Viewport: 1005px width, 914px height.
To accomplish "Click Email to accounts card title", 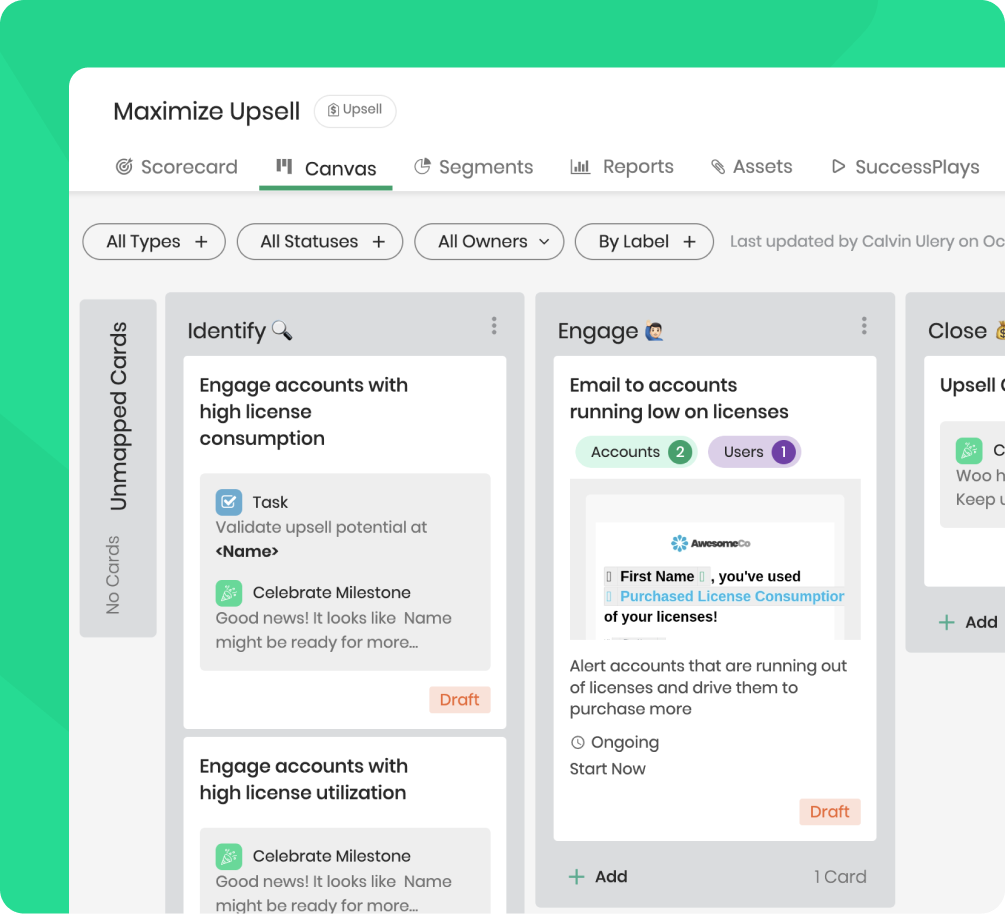I will click(679, 398).
